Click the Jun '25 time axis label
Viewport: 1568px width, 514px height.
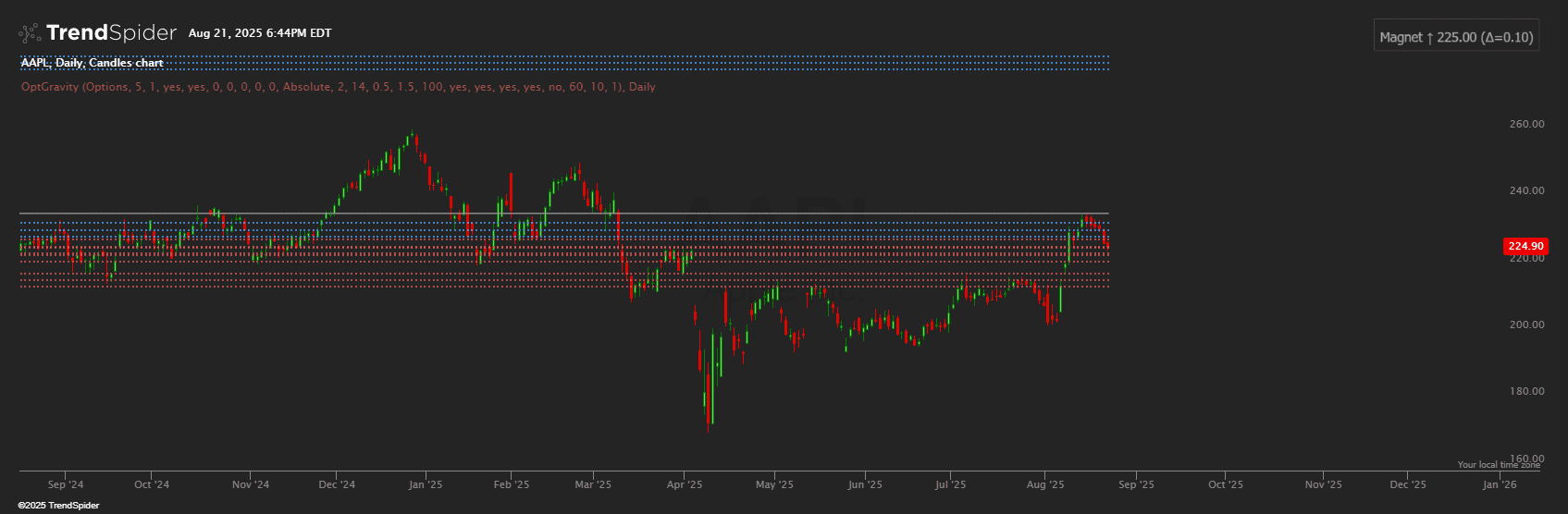[865, 484]
